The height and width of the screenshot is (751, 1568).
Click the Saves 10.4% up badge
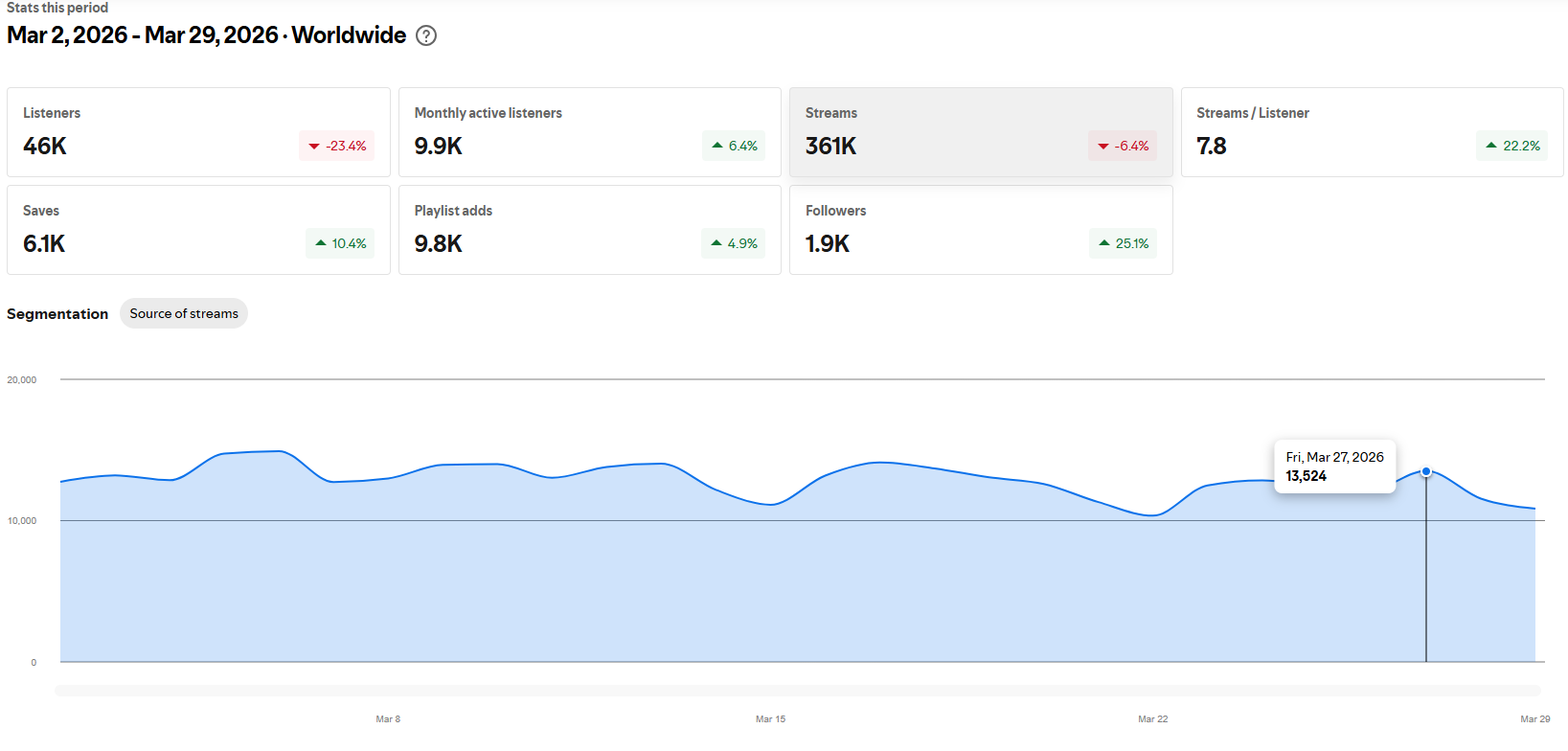click(x=340, y=243)
